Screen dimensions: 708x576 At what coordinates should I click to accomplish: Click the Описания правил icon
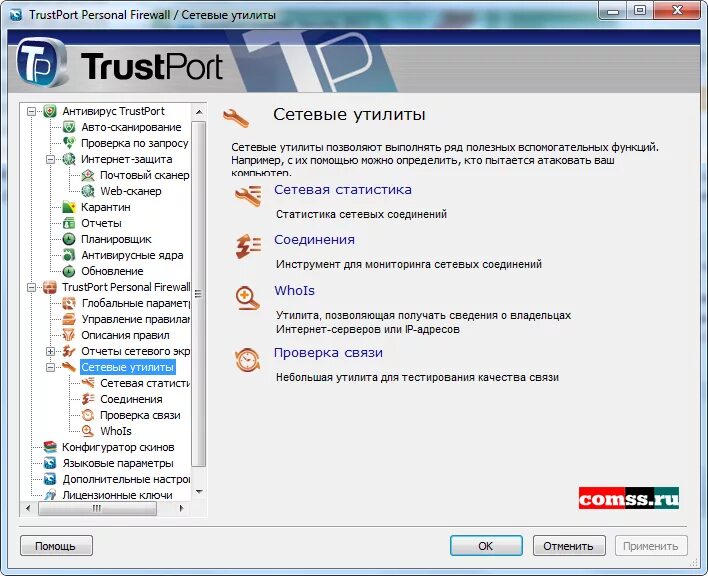pos(69,335)
